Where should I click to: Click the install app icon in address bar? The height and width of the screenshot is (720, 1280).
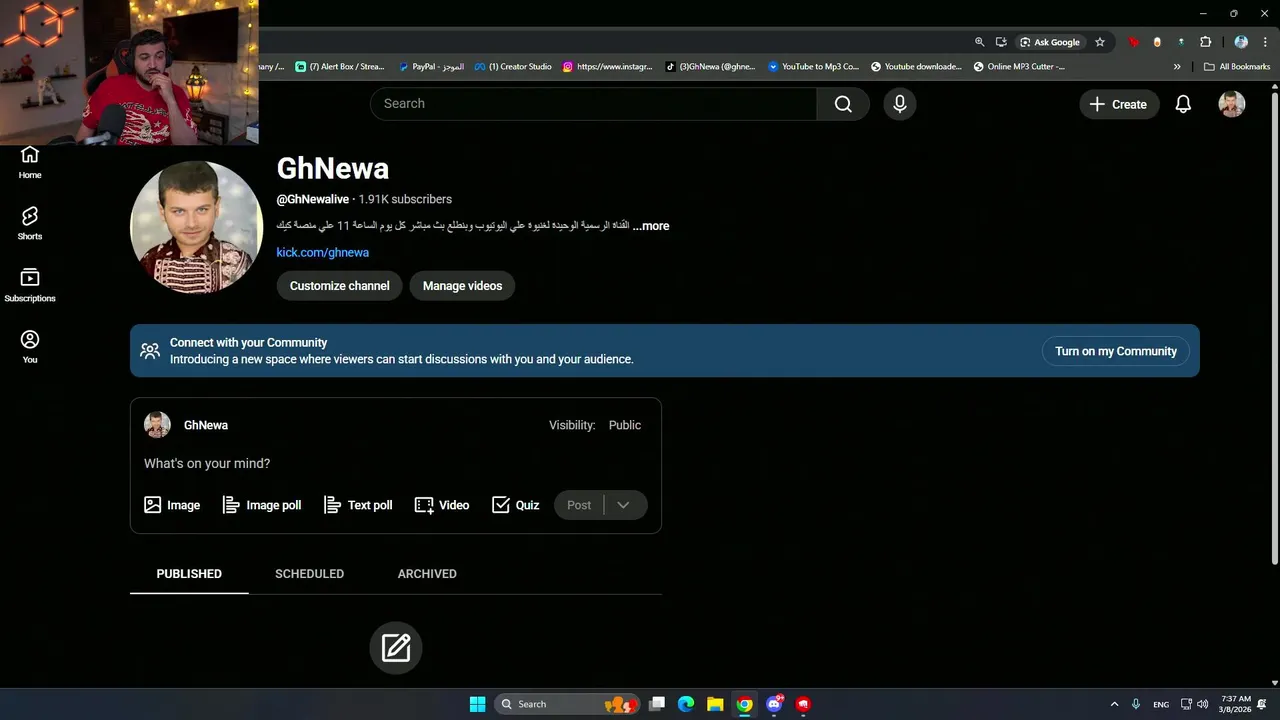pos(1001,42)
